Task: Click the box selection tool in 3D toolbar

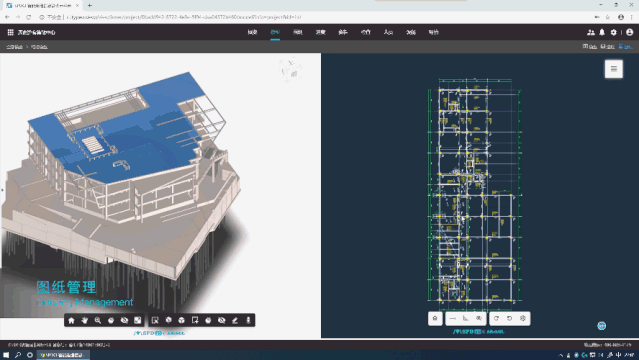Action: (x=155, y=320)
